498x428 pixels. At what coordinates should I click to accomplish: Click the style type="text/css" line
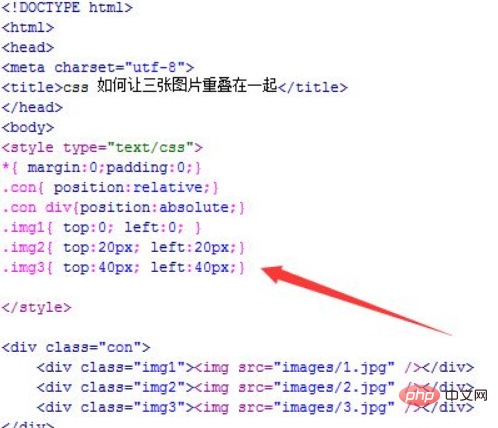pyautogui.click(x=102, y=147)
